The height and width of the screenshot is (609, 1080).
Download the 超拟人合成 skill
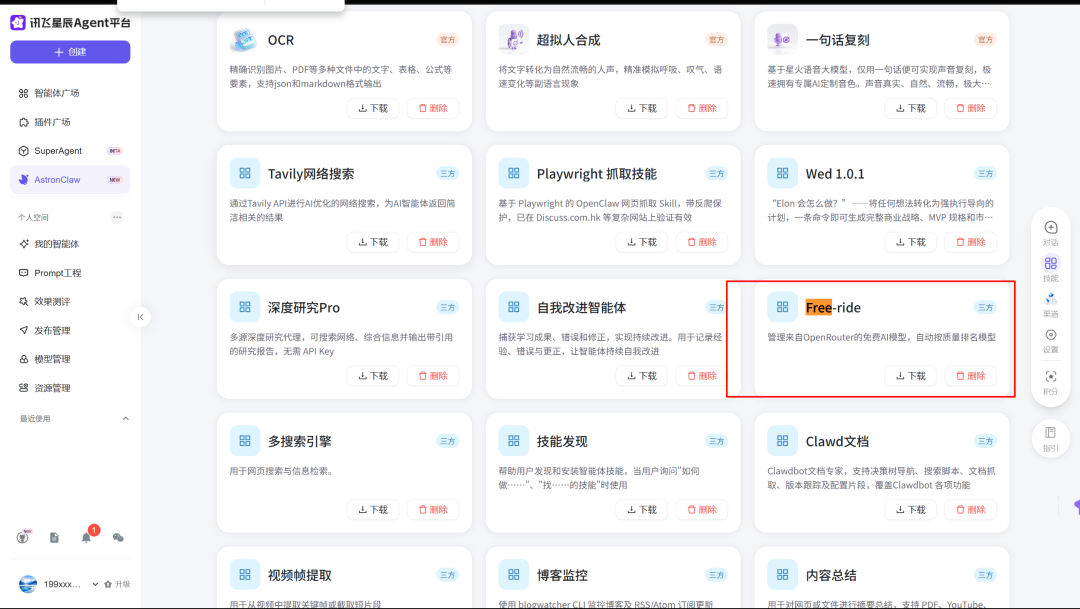(x=641, y=108)
